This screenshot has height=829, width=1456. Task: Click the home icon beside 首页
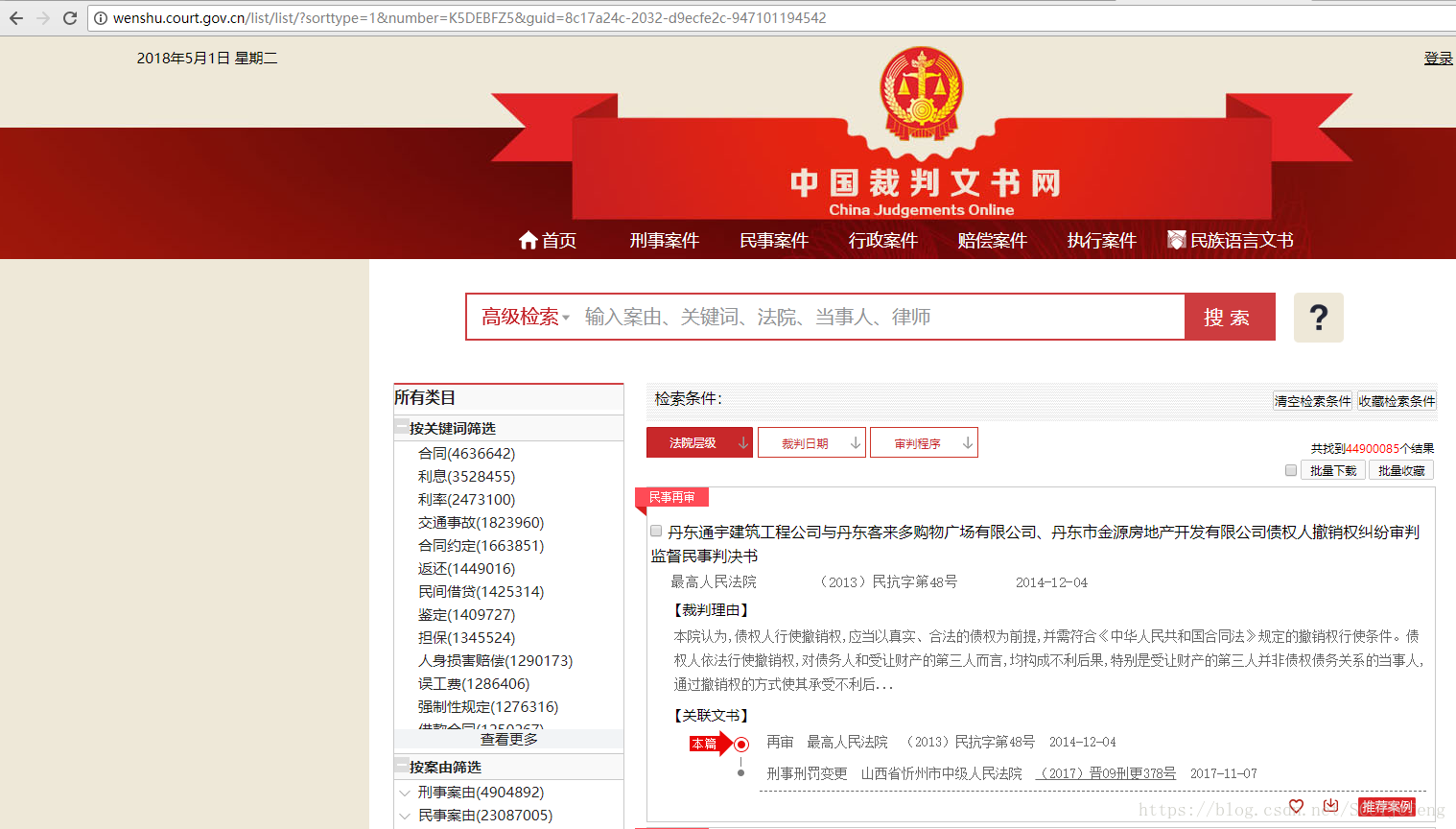point(528,240)
